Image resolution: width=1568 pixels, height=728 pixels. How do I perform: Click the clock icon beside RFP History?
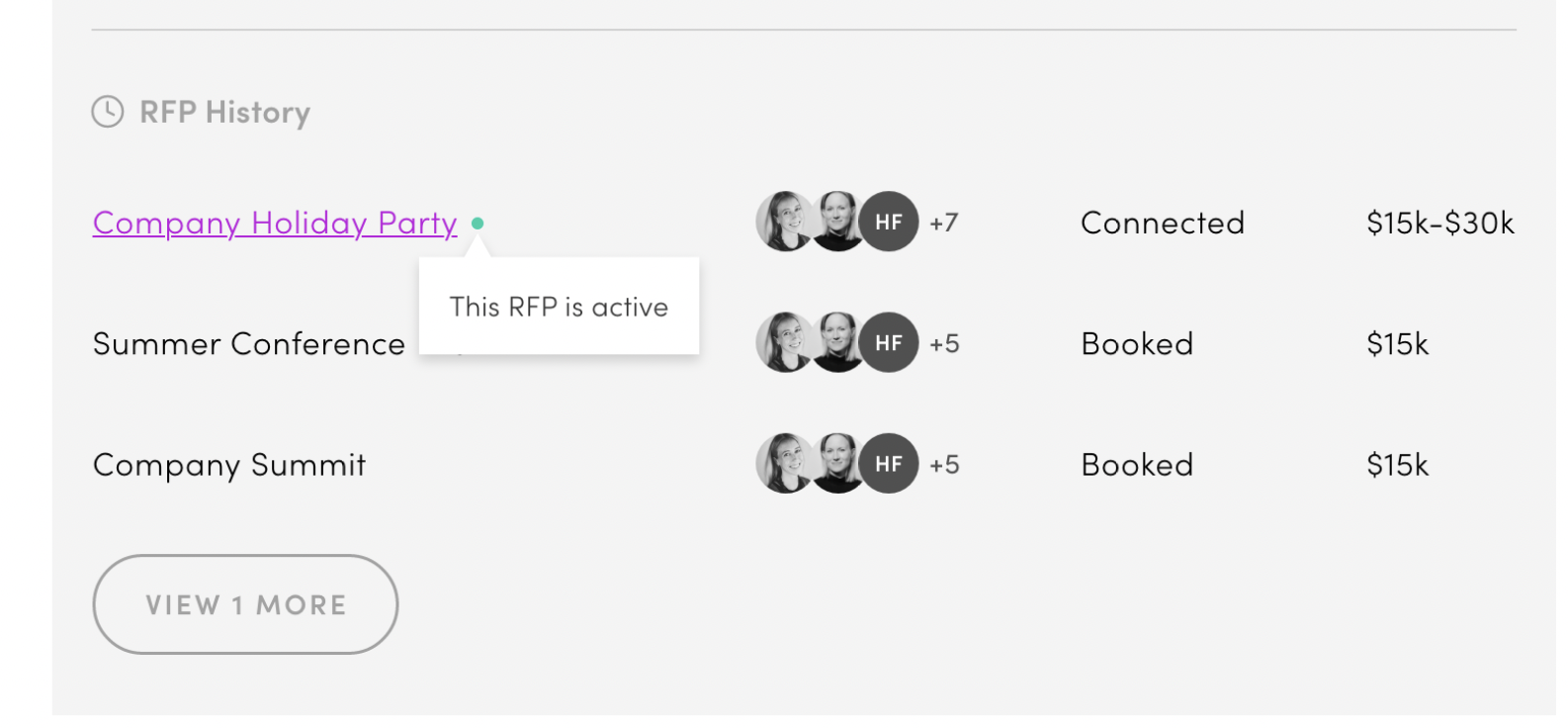click(x=108, y=112)
